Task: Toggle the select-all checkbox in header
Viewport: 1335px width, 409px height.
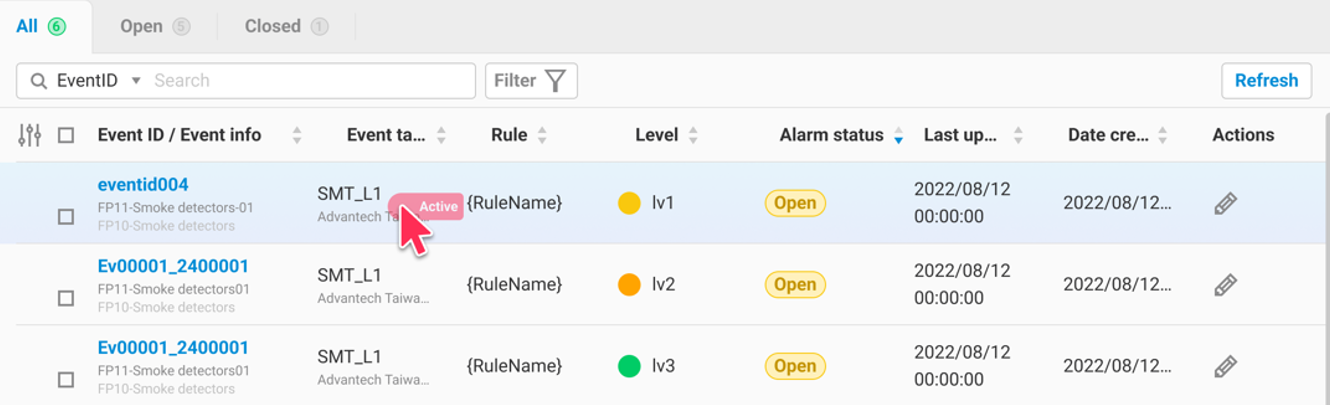Action: click(66, 135)
